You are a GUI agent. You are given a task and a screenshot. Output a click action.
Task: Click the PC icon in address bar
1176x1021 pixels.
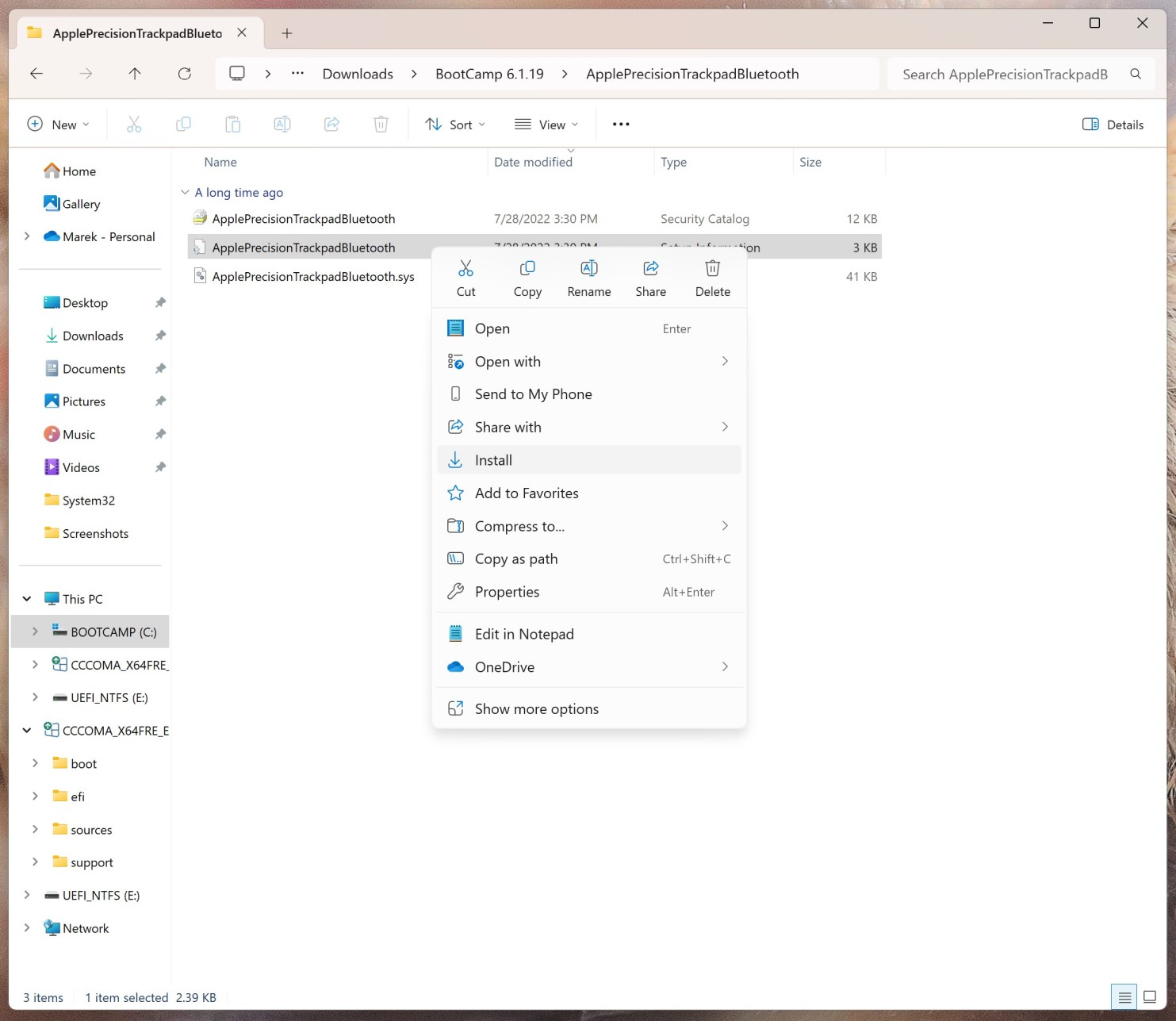pyautogui.click(x=236, y=74)
